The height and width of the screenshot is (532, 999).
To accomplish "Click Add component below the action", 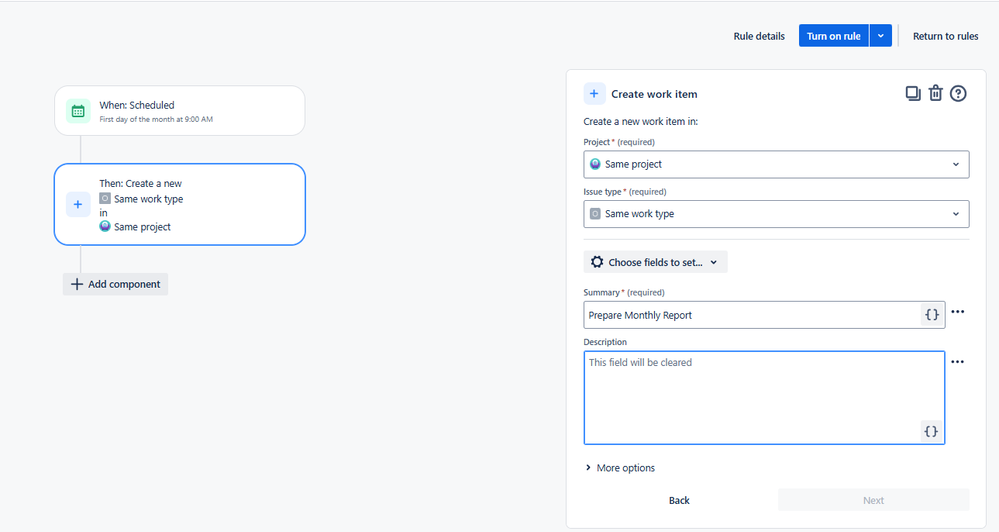I will click(x=115, y=284).
